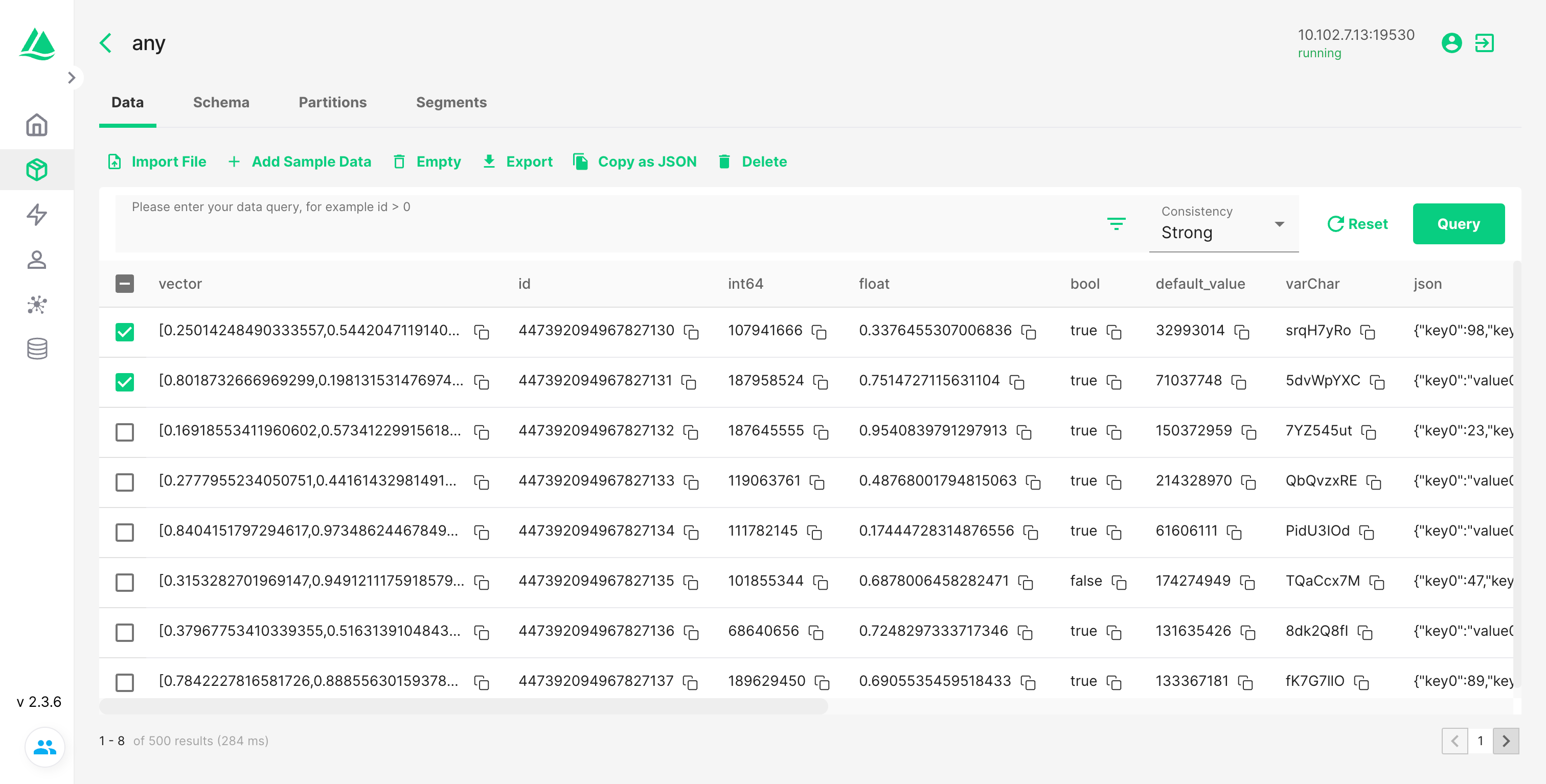This screenshot has width=1546, height=784.
Task: Open the user management sidebar icon
Action: click(37, 260)
